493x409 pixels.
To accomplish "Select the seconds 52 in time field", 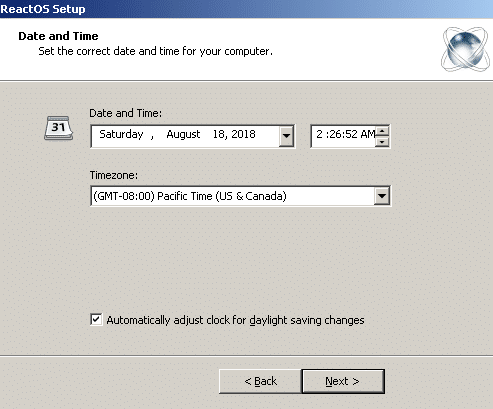I will pyautogui.click(x=350, y=134).
